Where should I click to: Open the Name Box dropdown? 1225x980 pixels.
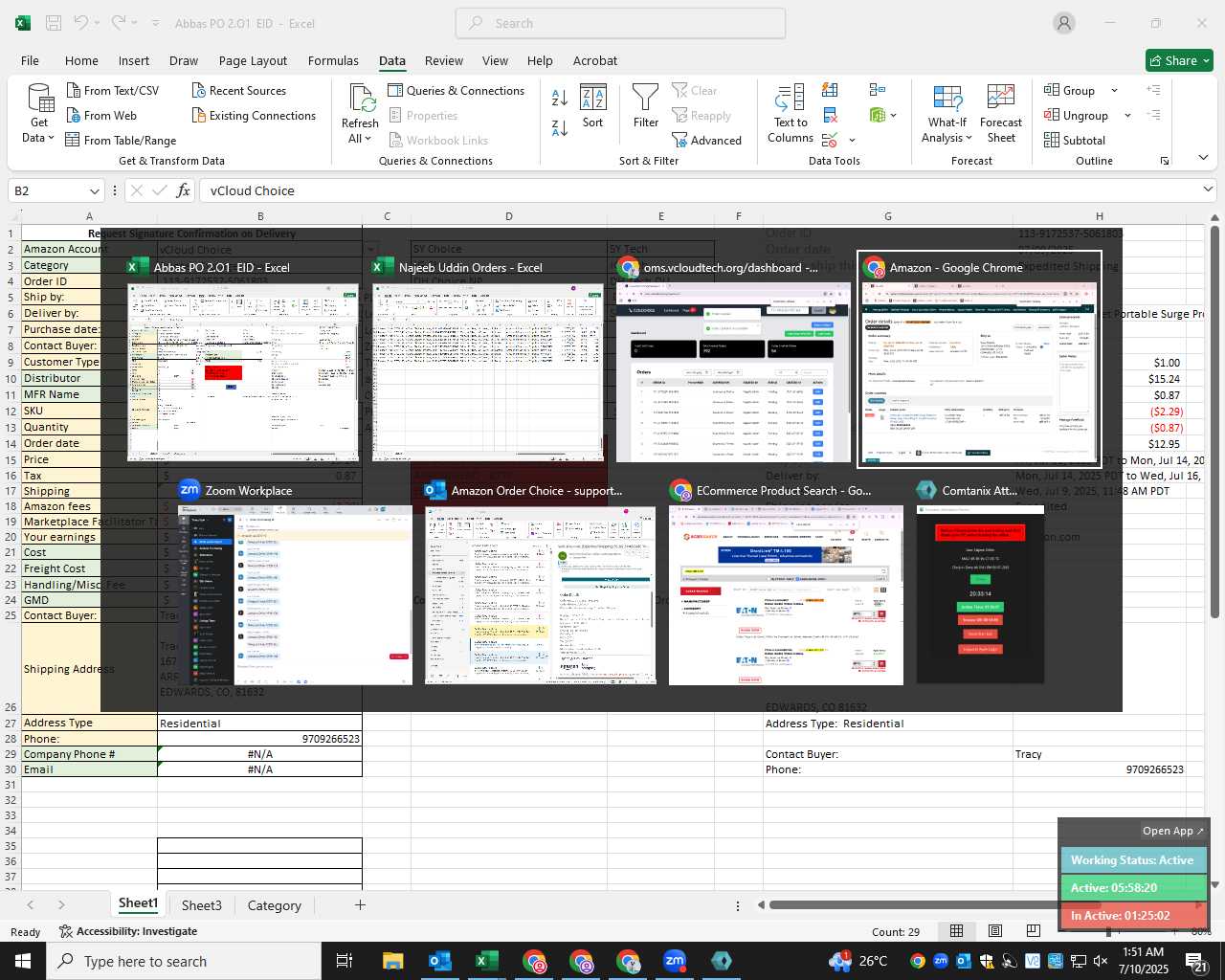click(94, 190)
